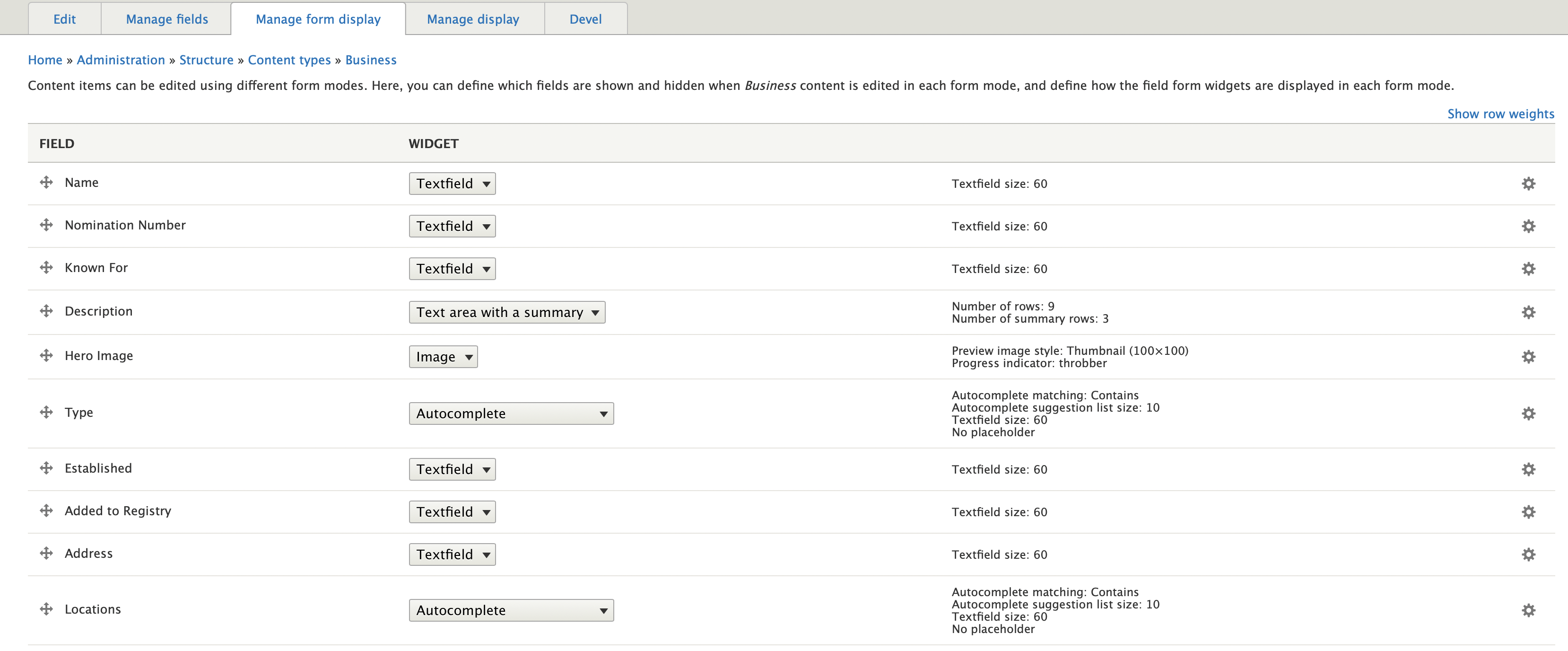Click the gear icon for Description row
This screenshot has width=1568, height=651.
point(1528,312)
